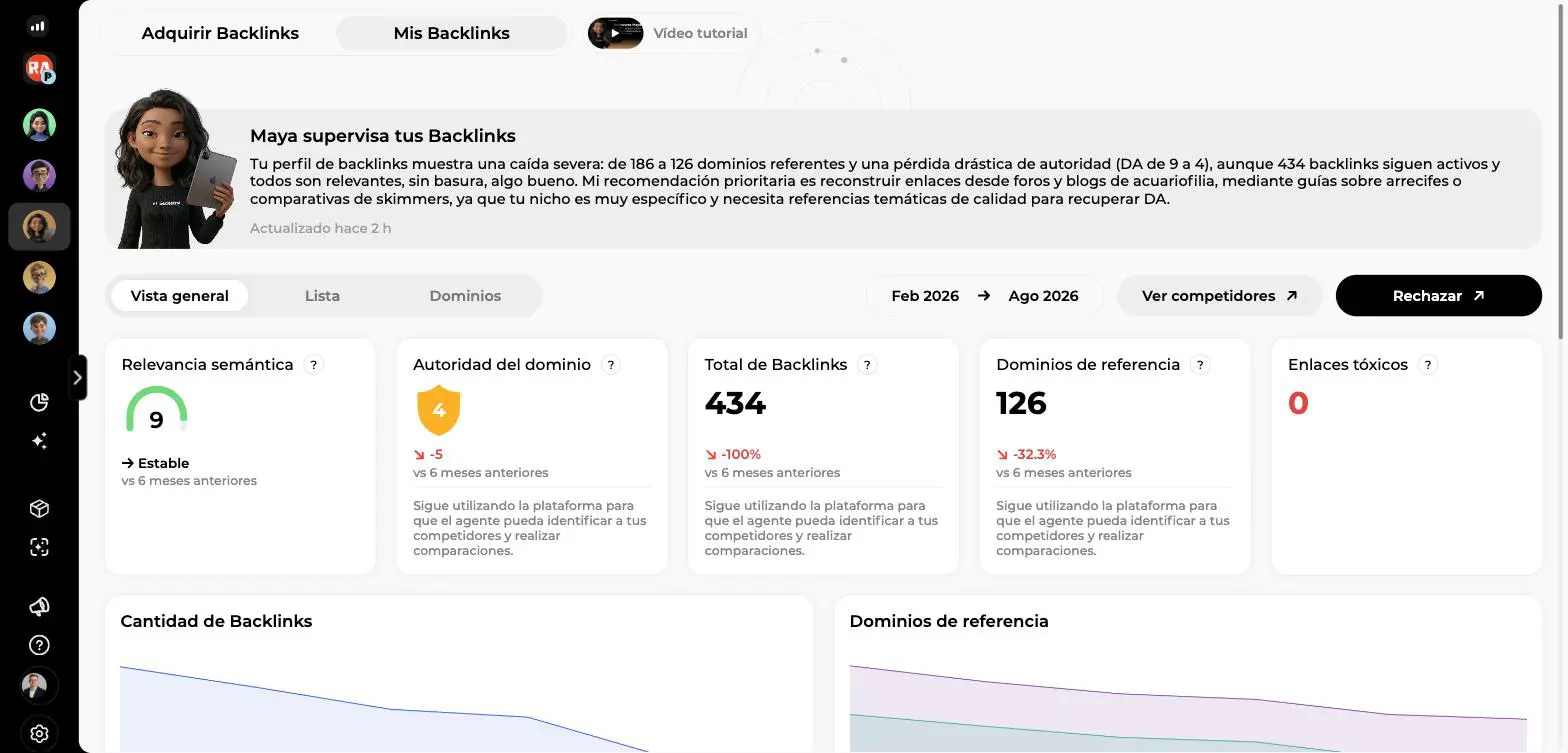This screenshot has height=753, width=1568.
Task: Open the cube box icon in sidebar
Action: tap(39, 508)
